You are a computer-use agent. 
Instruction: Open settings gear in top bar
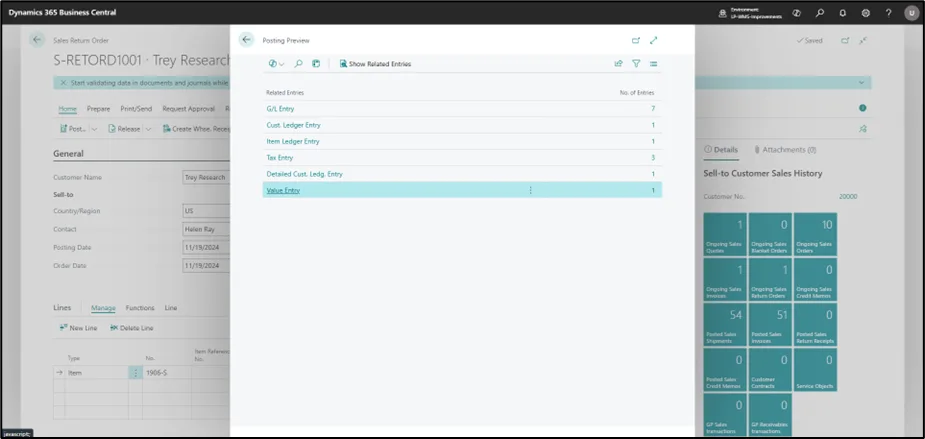coord(866,13)
